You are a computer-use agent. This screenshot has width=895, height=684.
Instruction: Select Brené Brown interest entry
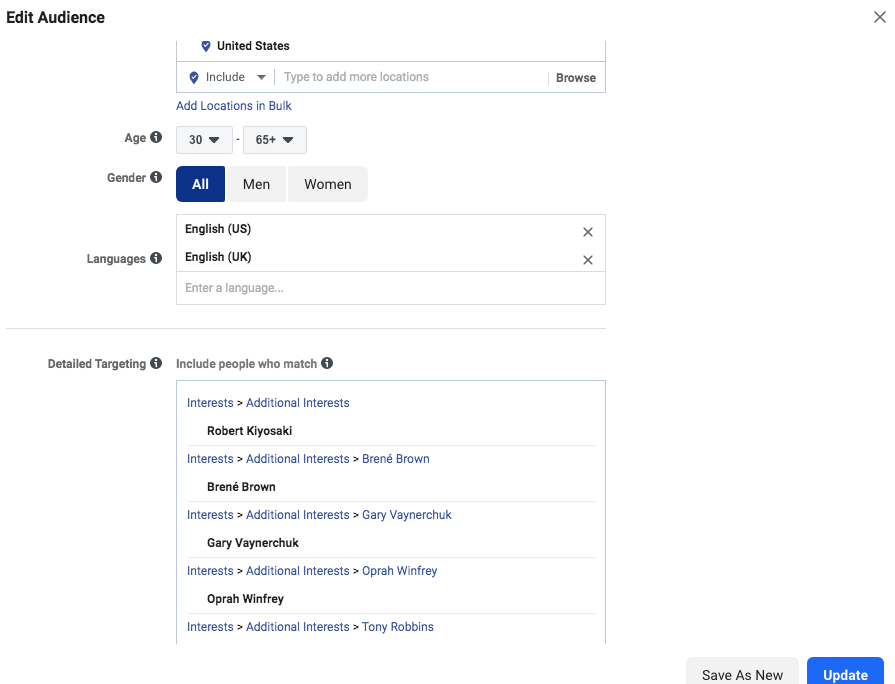click(241, 486)
